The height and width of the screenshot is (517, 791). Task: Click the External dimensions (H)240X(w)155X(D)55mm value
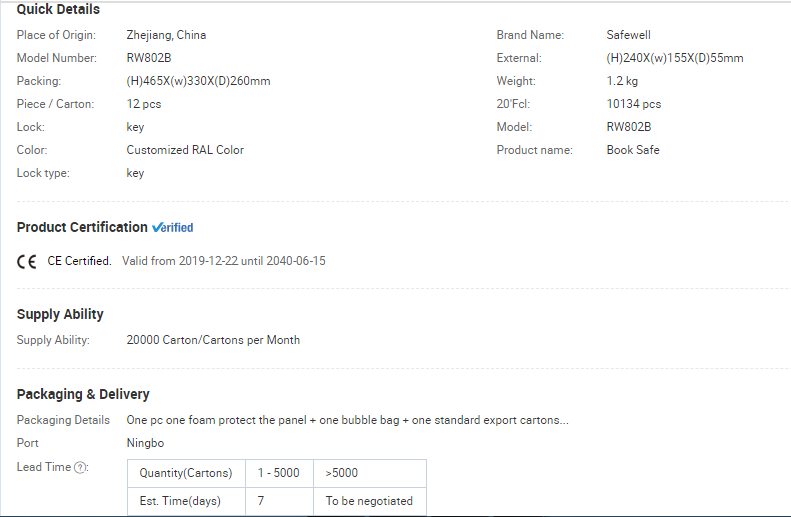coord(675,58)
